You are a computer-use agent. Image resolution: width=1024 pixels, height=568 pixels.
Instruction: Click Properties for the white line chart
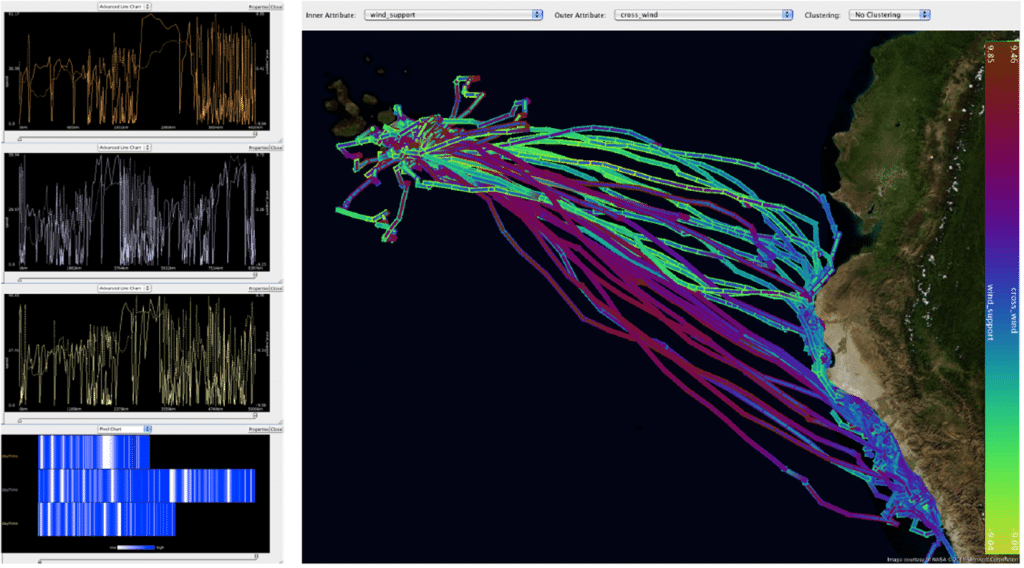[x=259, y=148]
